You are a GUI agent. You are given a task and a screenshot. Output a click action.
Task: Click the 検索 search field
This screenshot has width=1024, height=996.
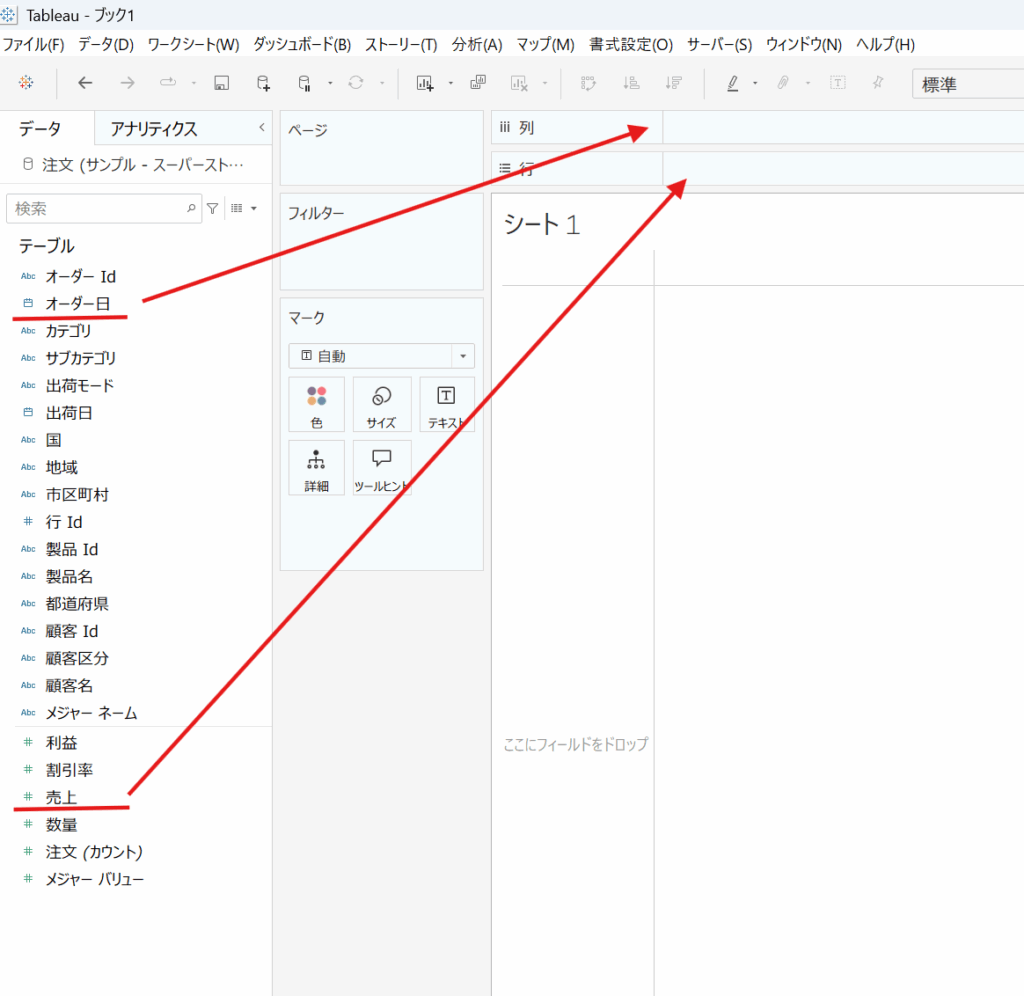click(98, 208)
